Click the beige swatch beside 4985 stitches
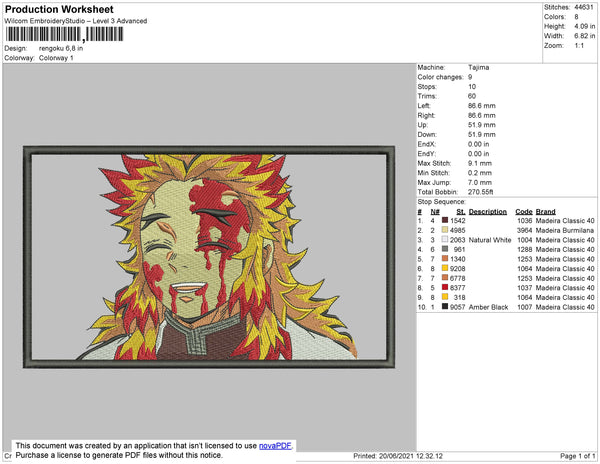Screen dimensions: 600x464 [x=445, y=230]
